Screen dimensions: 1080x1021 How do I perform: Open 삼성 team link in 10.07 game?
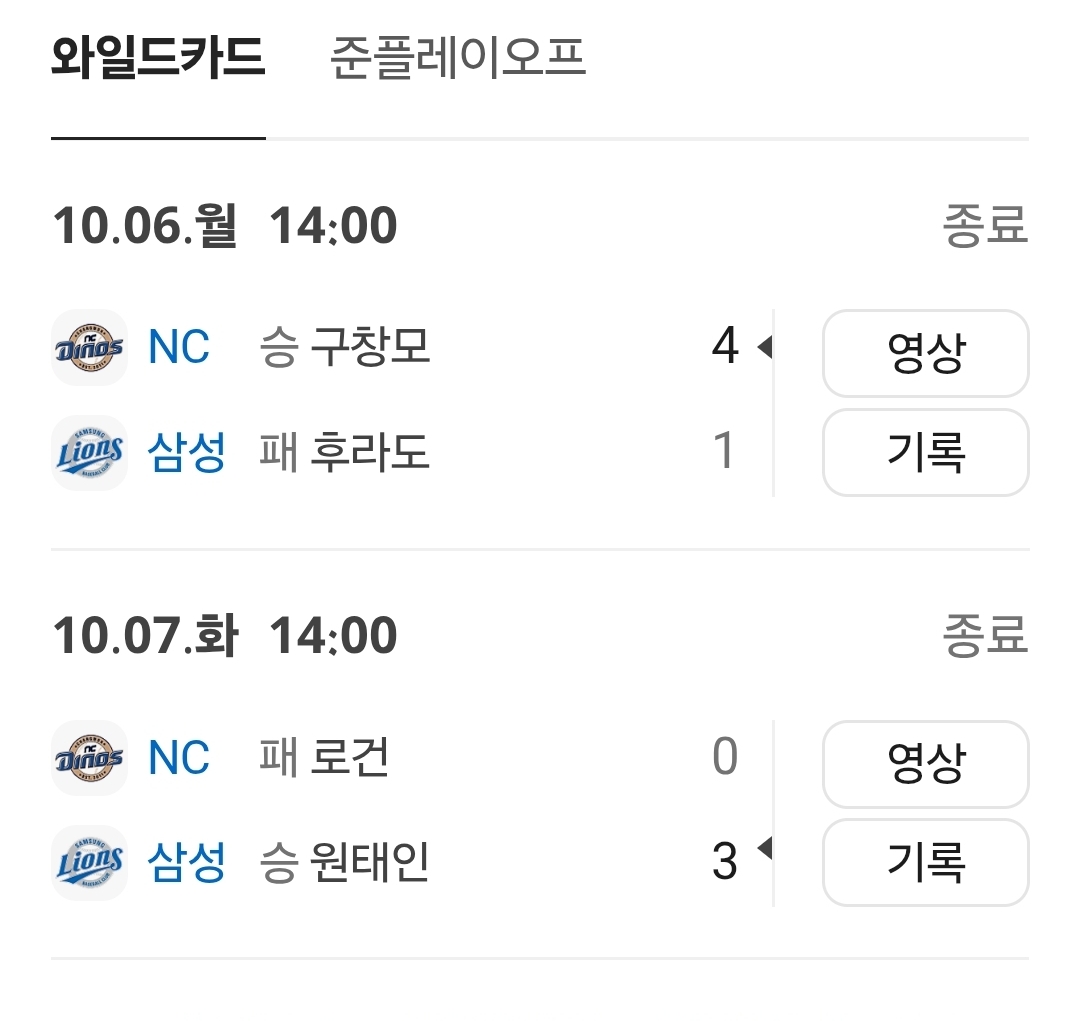point(187,862)
